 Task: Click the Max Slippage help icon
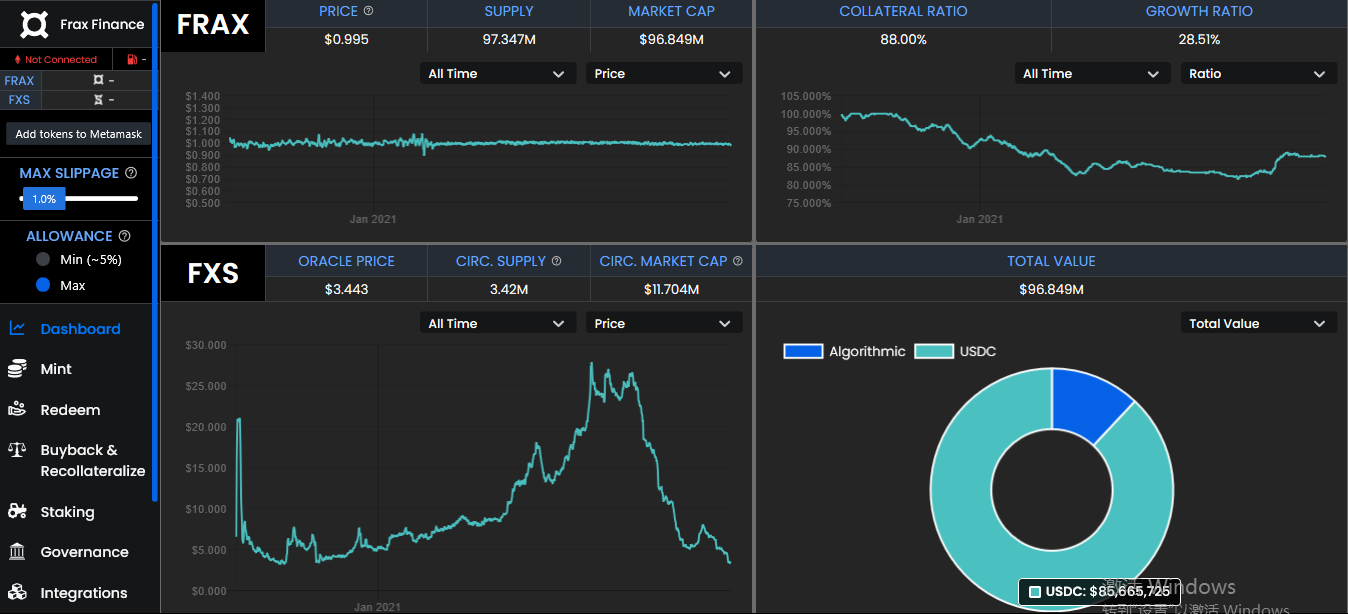[x=131, y=173]
